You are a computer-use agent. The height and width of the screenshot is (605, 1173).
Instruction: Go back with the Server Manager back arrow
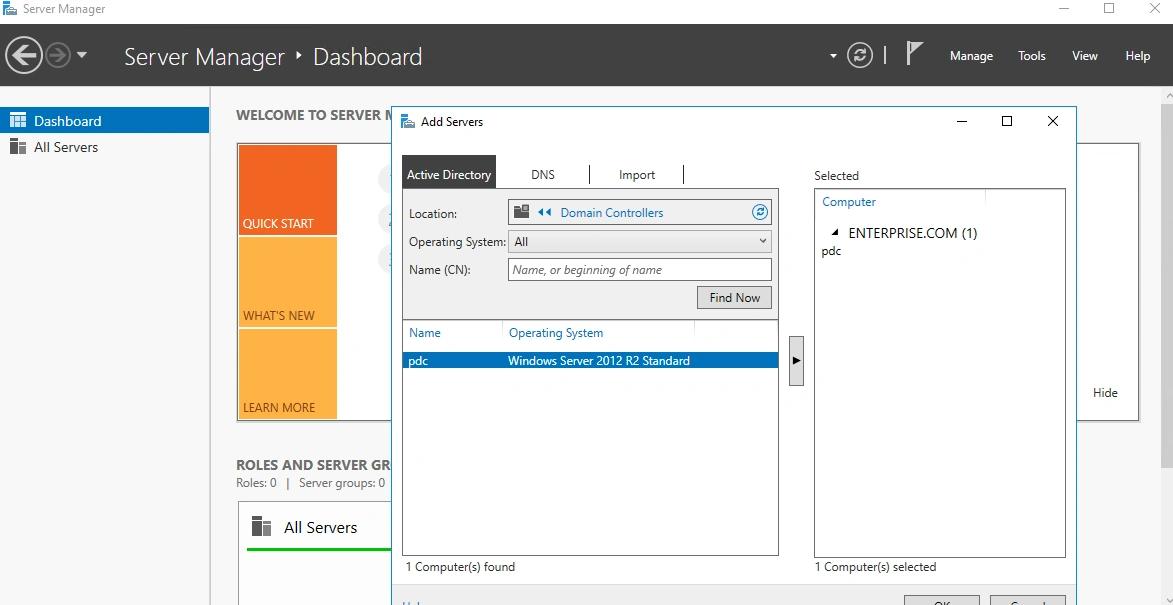[x=24, y=55]
